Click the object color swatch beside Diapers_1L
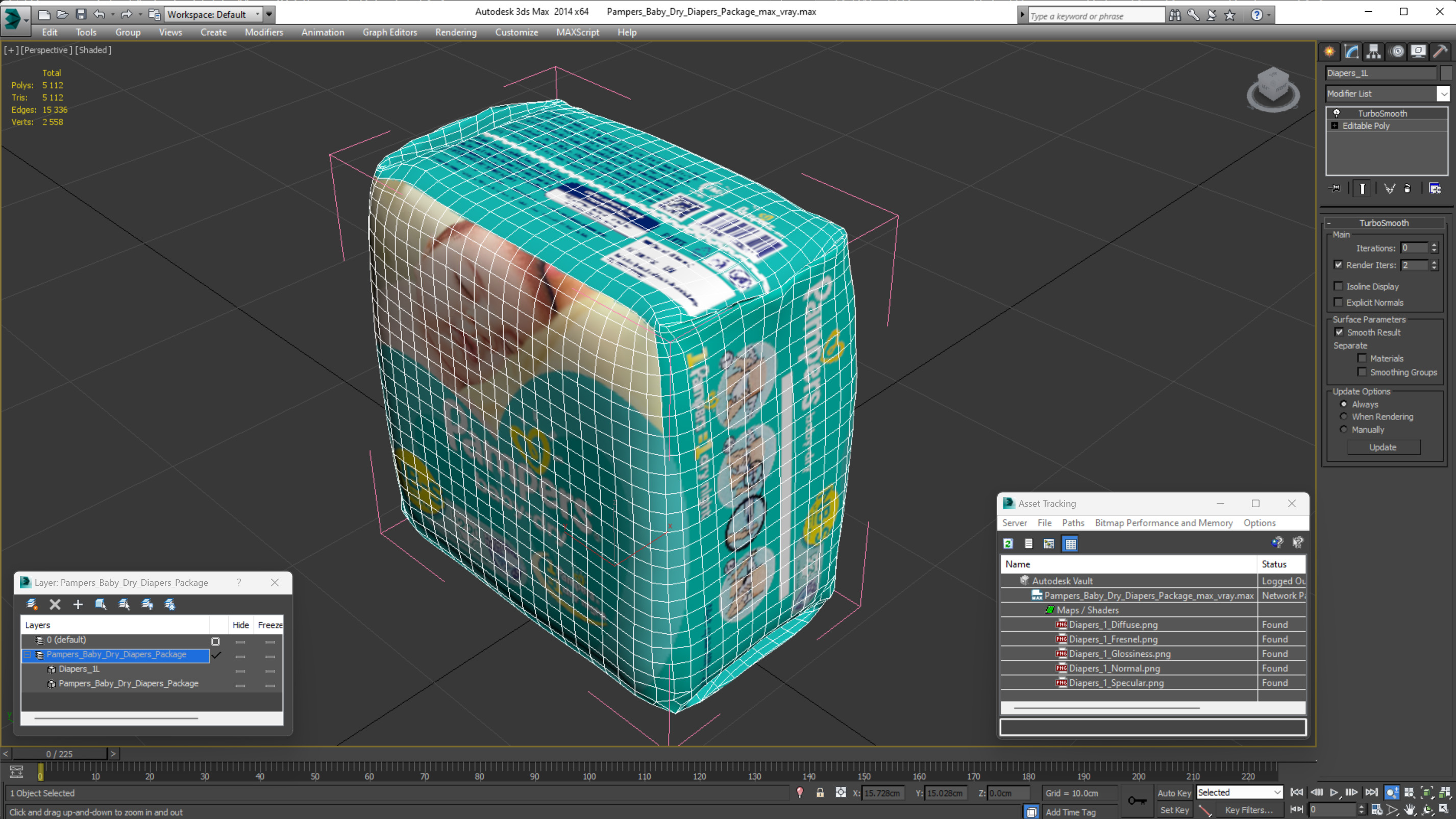 click(x=1446, y=73)
